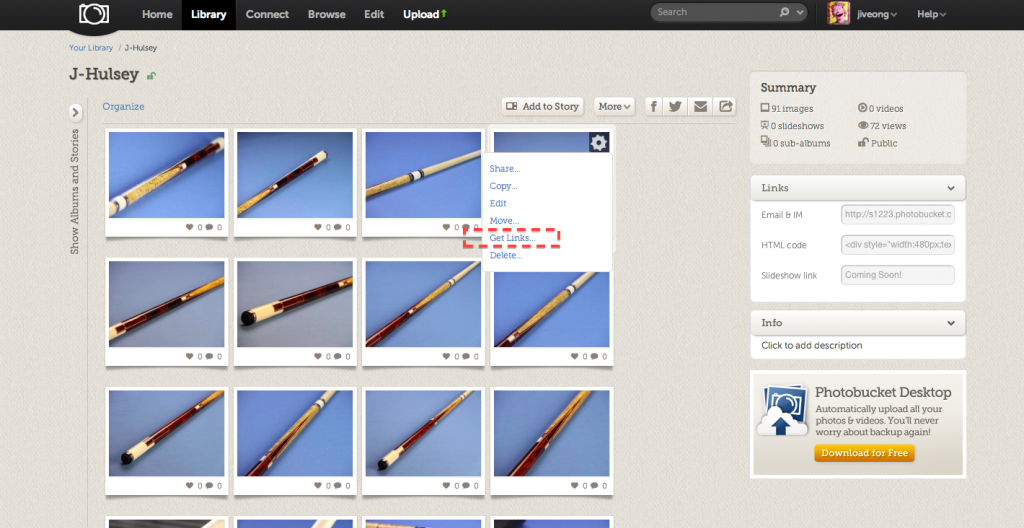The width and height of the screenshot is (1024, 528).
Task: Click the album privacy lock icon beside J-Hulsey
Action: click(x=151, y=76)
